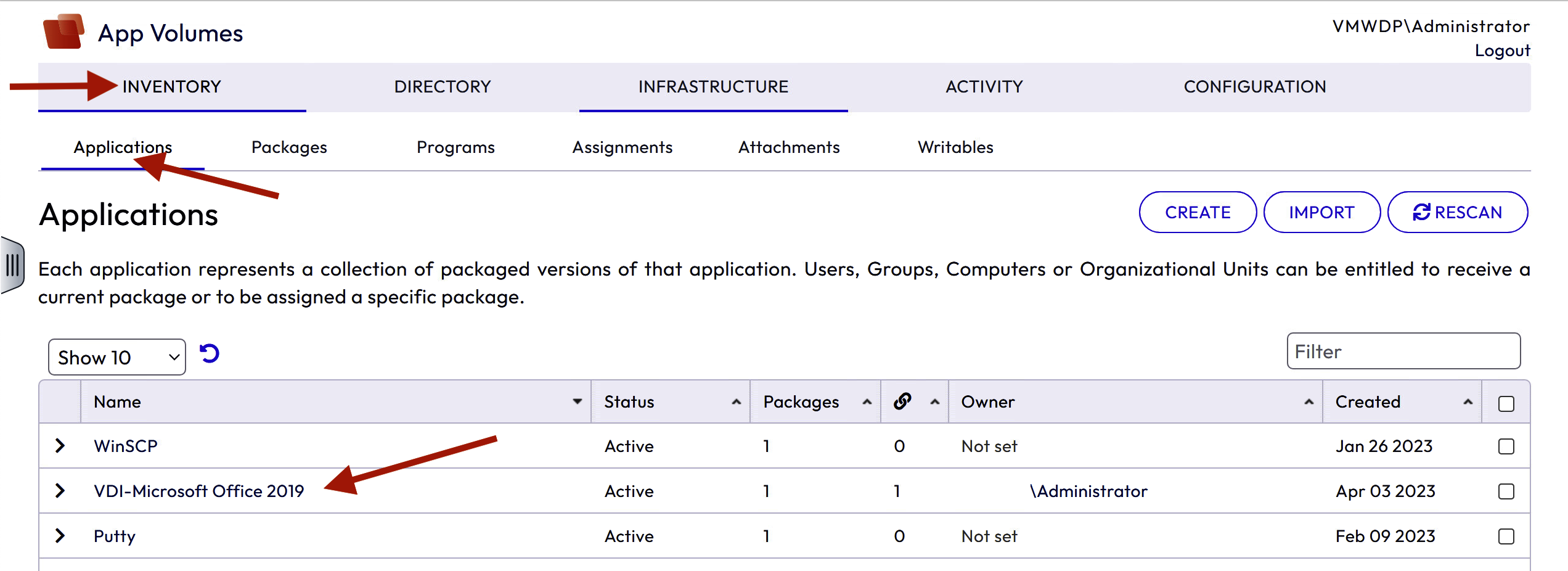The height and width of the screenshot is (571, 1568).
Task: Sort by Owner column arrow
Action: [1309, 402]
